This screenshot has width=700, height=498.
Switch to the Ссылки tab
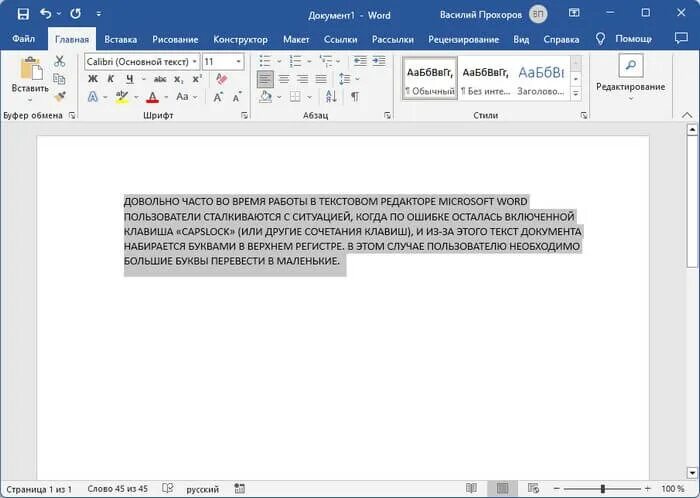point(341,39)
